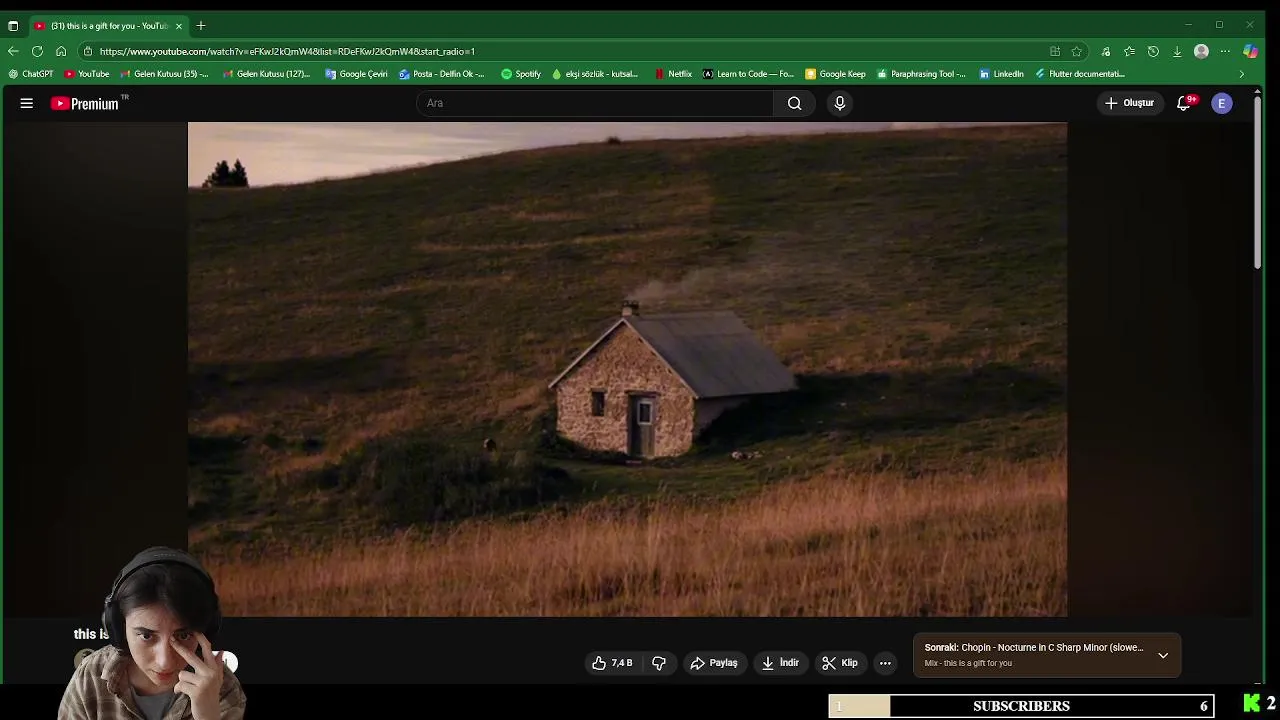This screenshot has height=720, width=1280.
Task: Click the video player to pause
Action: pos(627,369)
